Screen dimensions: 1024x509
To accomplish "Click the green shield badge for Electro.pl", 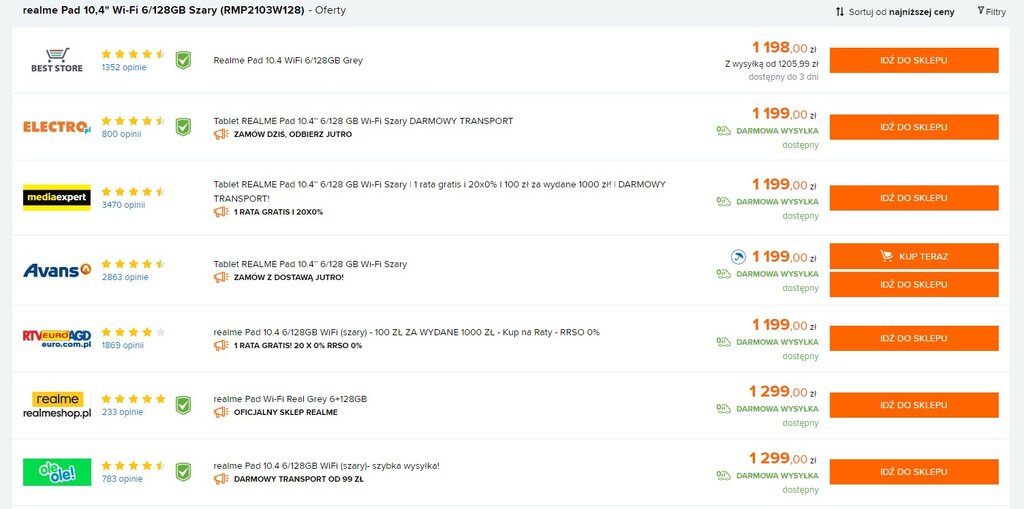I will 184,127.
